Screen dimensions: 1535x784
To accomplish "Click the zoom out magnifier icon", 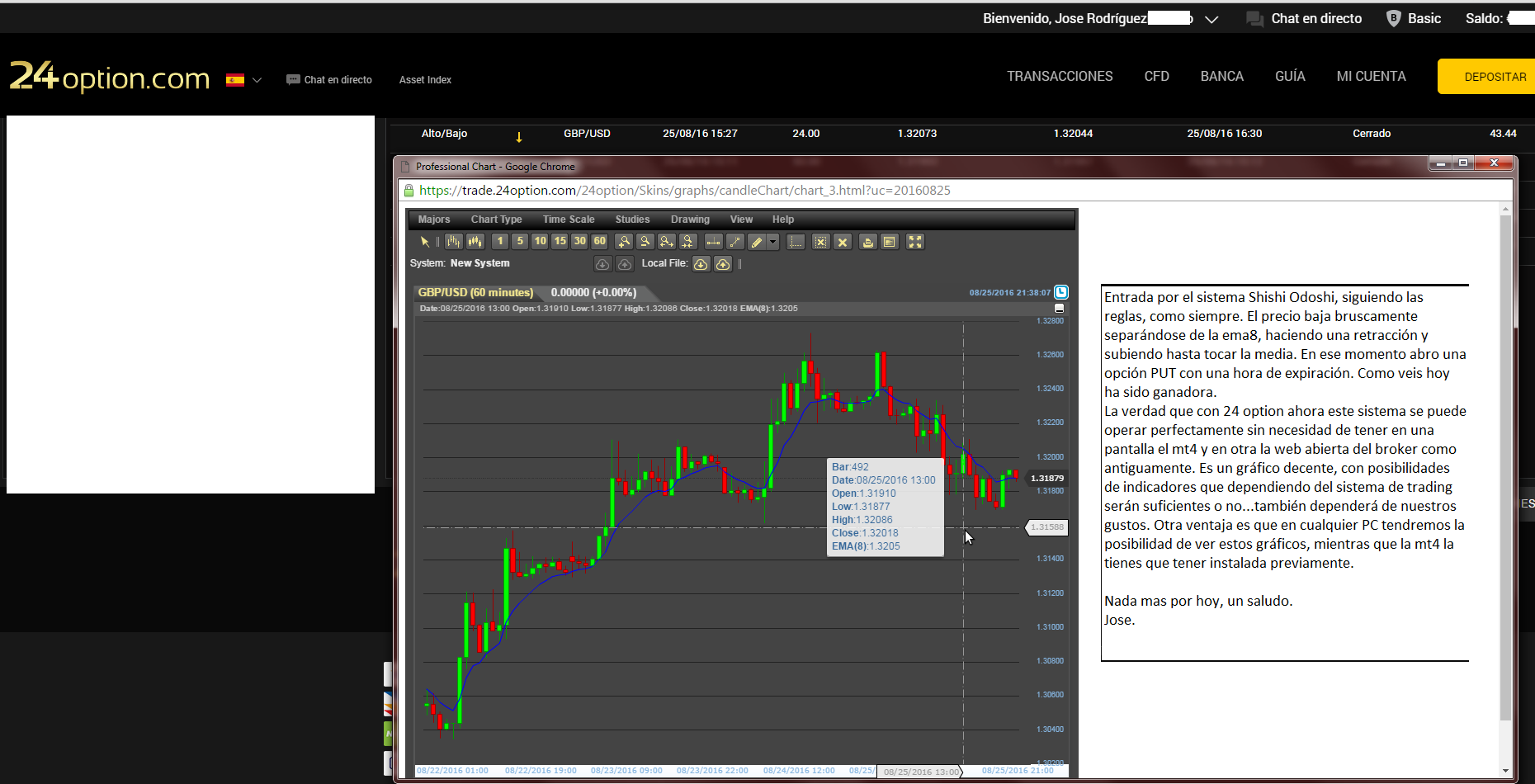I will point(645,242).
